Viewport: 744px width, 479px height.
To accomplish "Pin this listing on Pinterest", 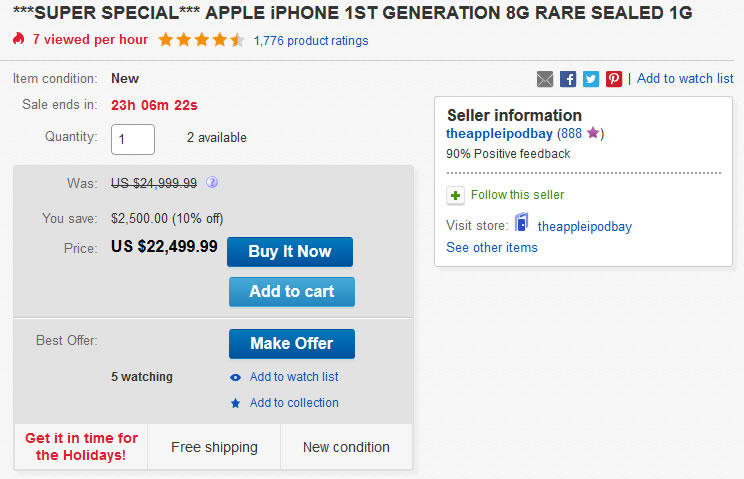I will coord(614,79).
